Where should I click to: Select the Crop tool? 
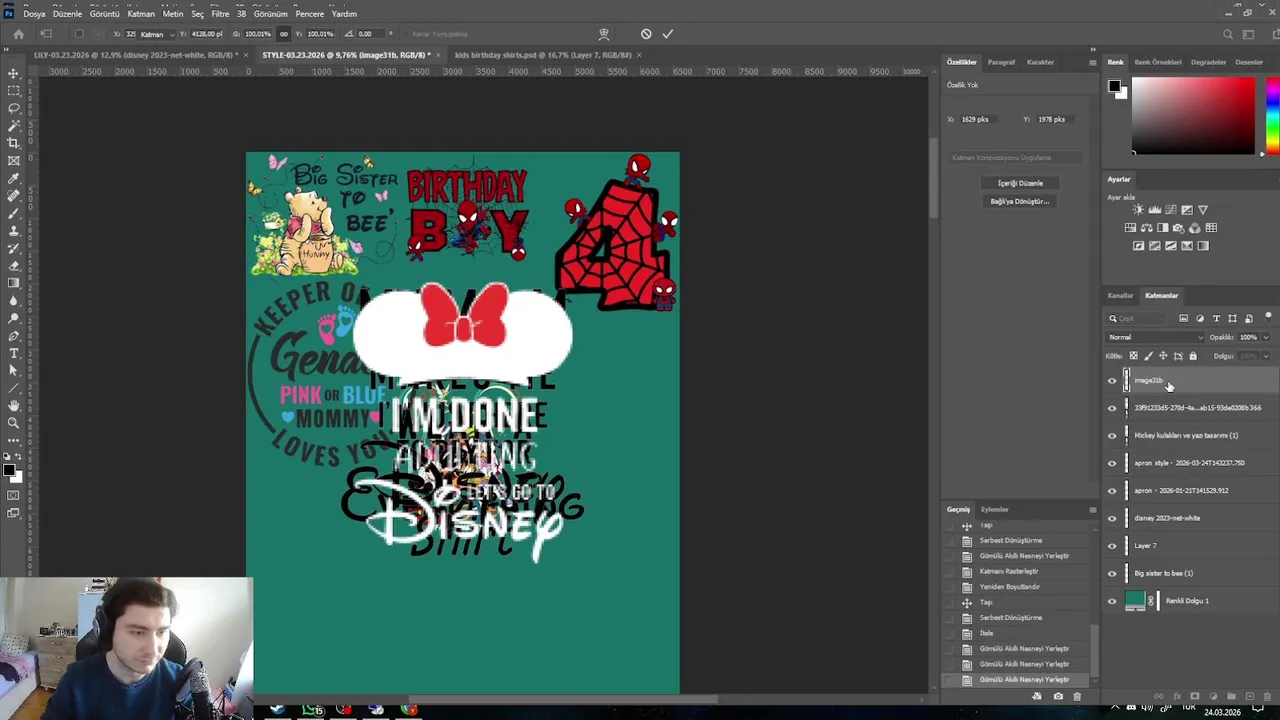coord(13,143)
